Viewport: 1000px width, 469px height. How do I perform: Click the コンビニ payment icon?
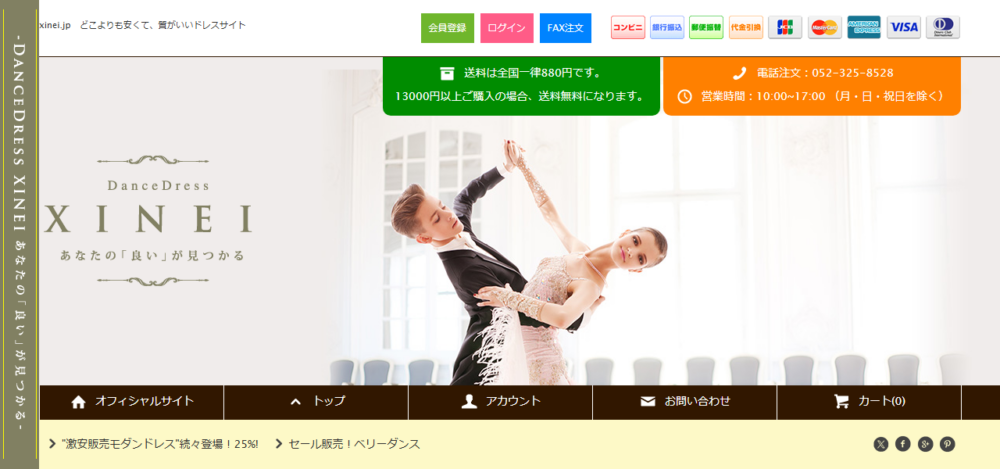628,27
